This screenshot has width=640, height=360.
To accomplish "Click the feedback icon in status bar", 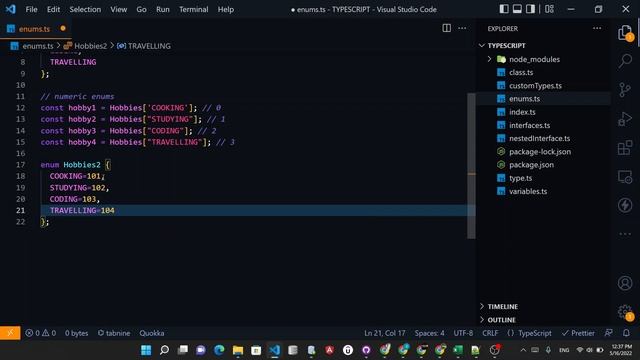I will (608, 333).
